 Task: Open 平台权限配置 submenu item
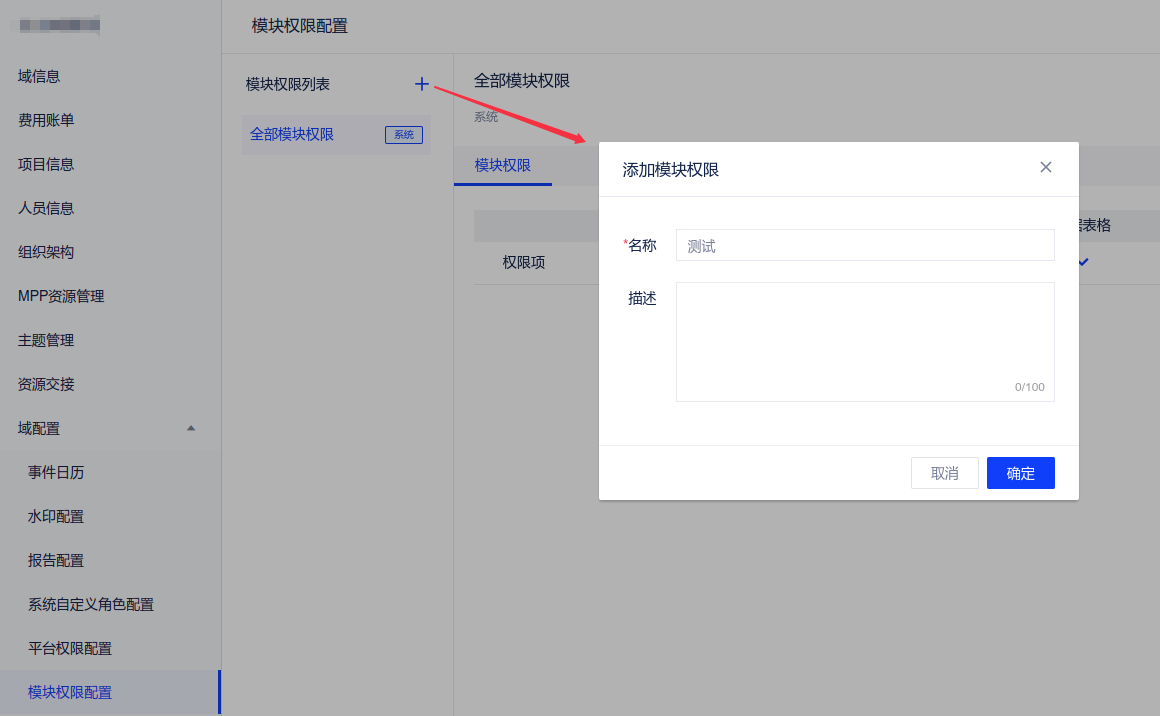click(70, 648)
